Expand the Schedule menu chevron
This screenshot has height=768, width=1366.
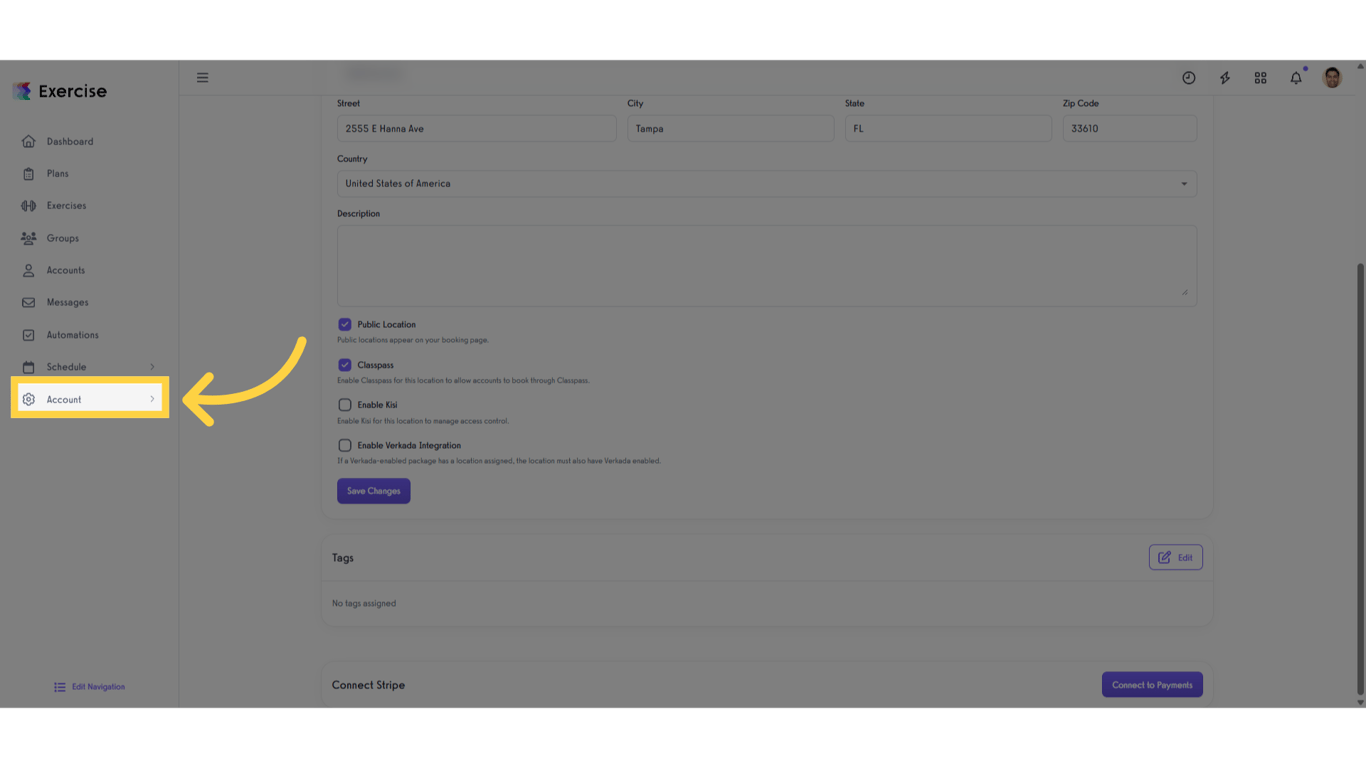152,367
